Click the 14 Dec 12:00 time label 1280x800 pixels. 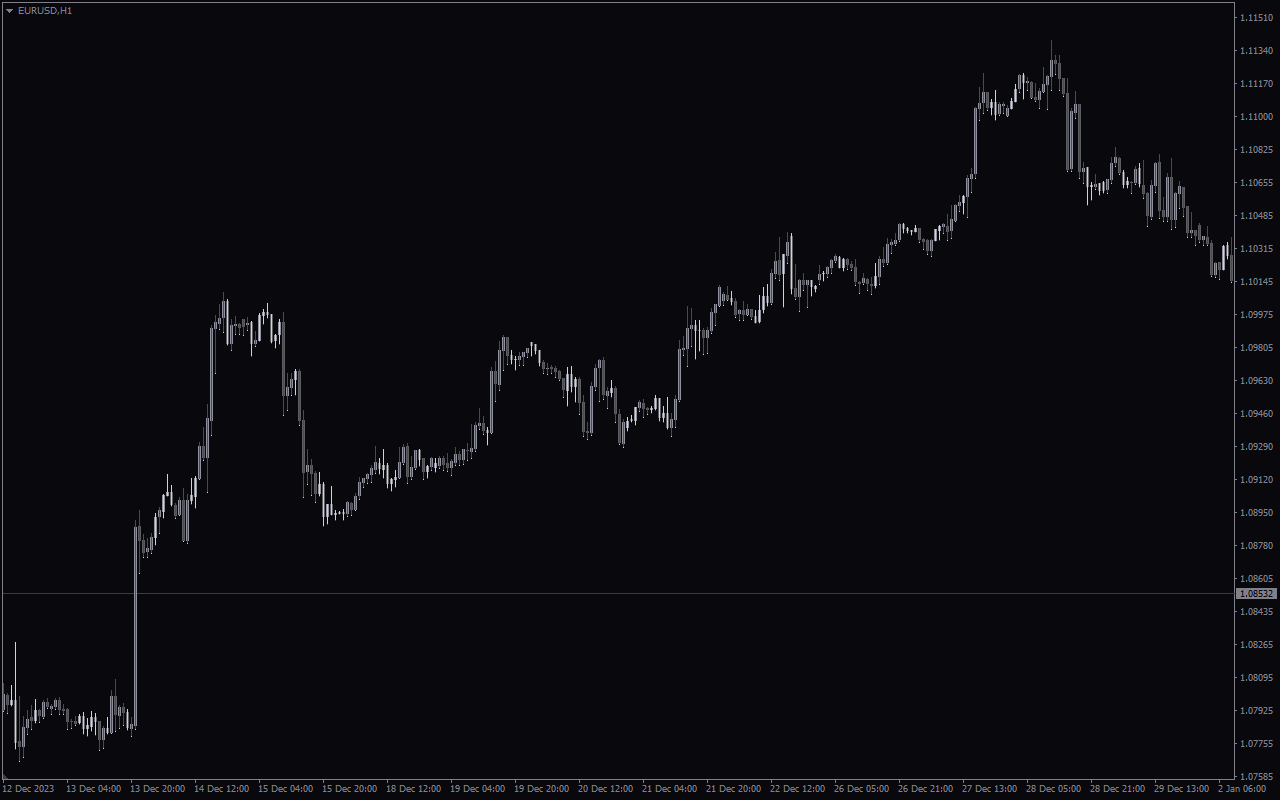pyautogui.click(x=222, y=789)
